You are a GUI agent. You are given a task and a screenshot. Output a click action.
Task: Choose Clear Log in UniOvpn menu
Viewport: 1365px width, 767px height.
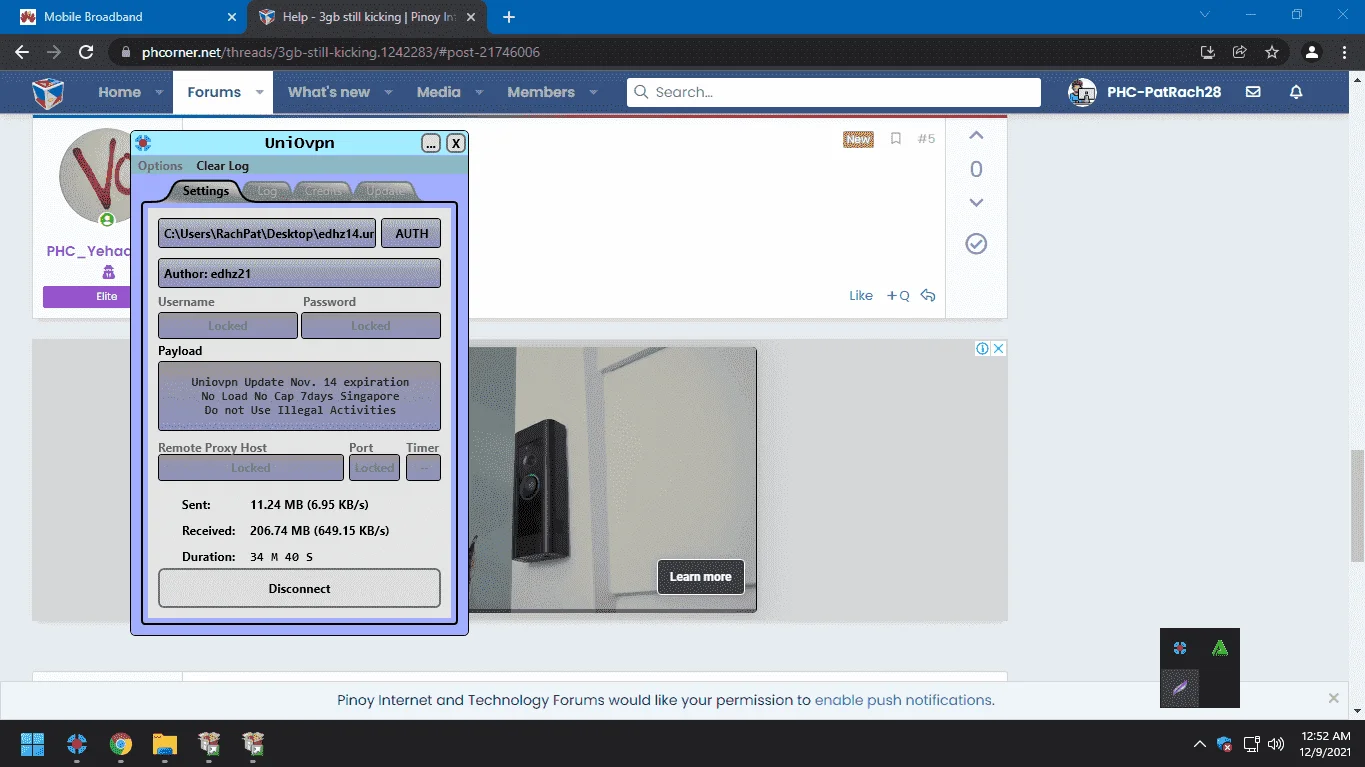point(222,166)
